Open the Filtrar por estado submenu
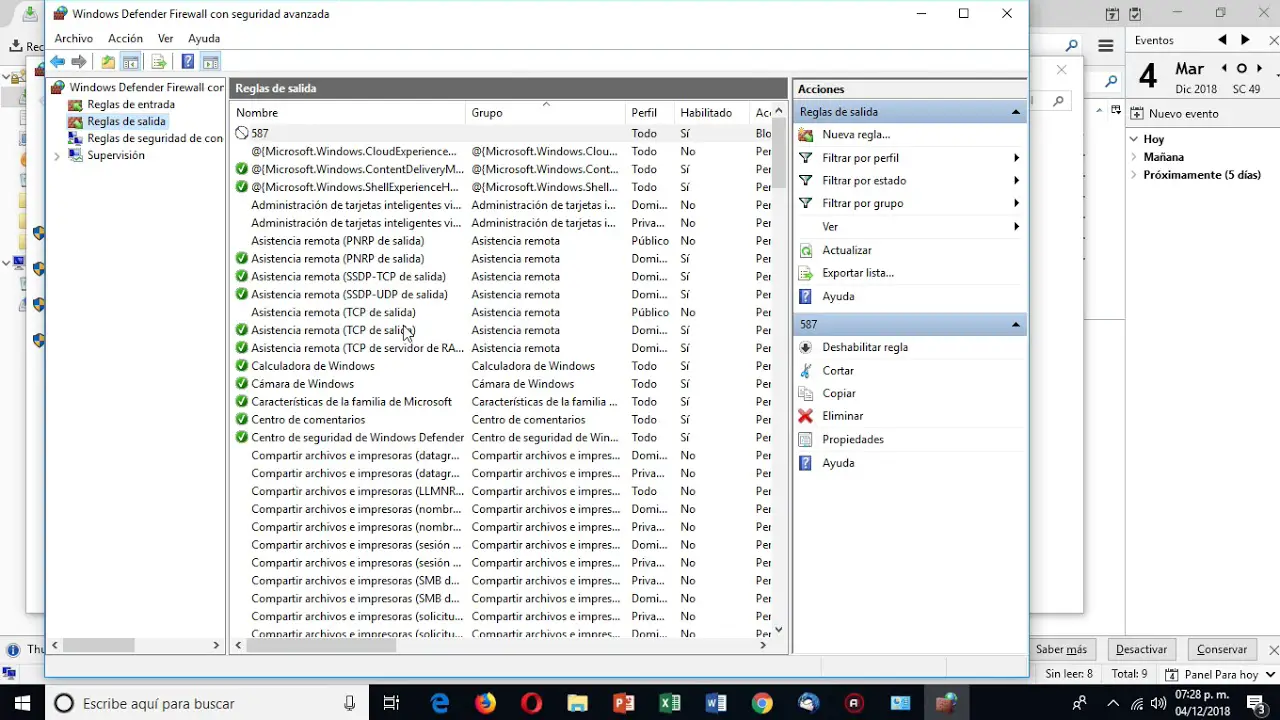 point(910,181)
